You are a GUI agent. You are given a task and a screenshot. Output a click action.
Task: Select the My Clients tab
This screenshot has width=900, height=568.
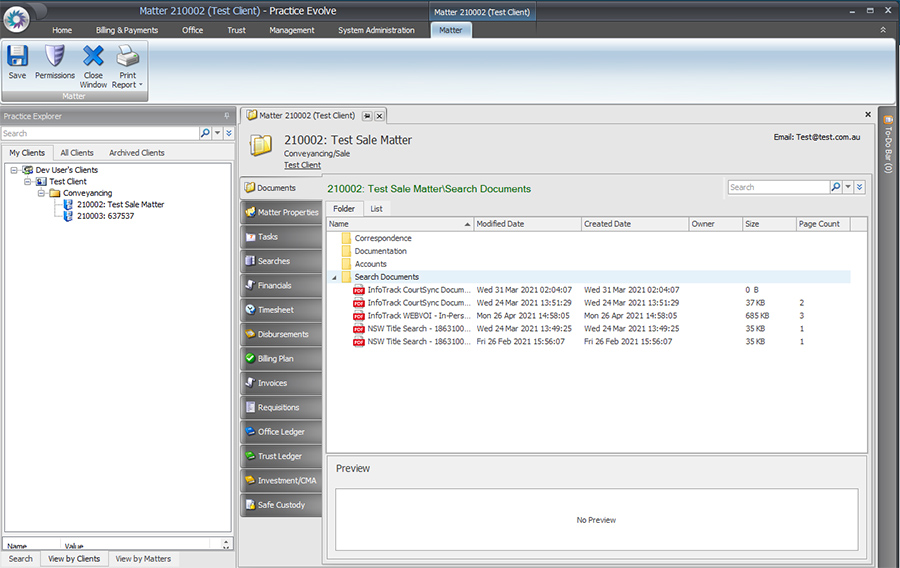[27, 153]
